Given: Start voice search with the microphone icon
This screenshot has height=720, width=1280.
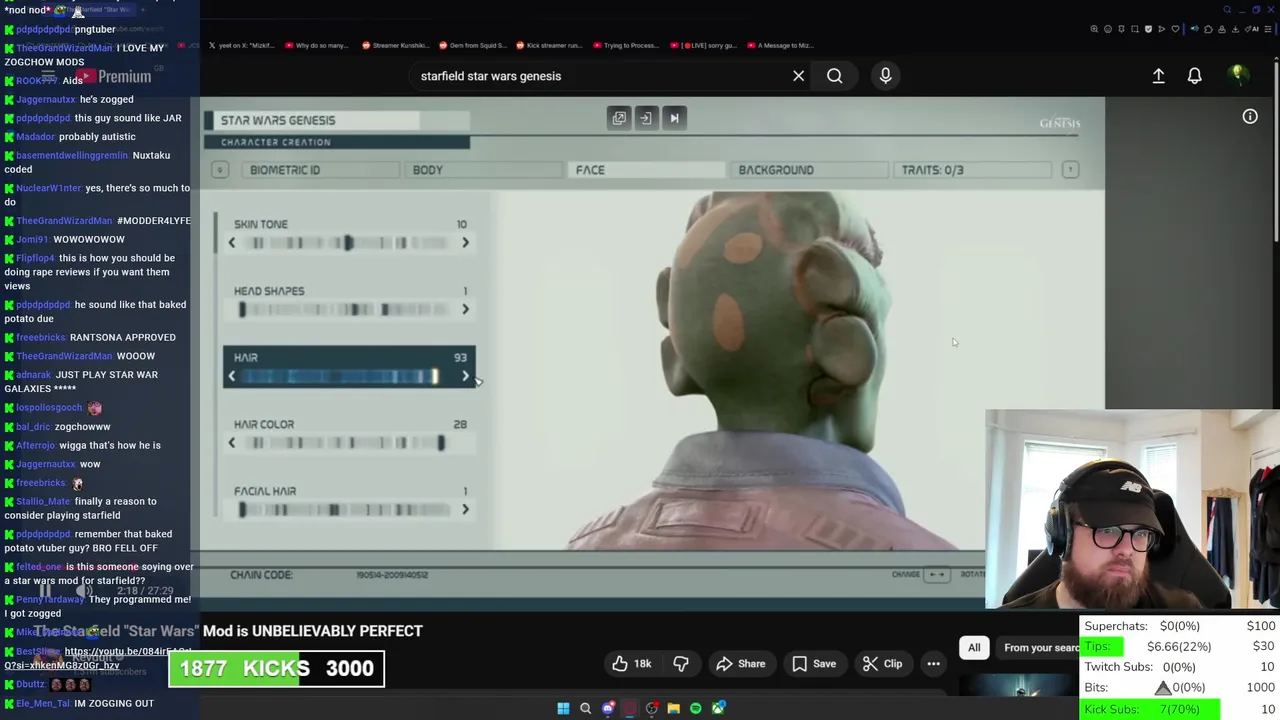Looking at the screenshot, I should [885, 75].
